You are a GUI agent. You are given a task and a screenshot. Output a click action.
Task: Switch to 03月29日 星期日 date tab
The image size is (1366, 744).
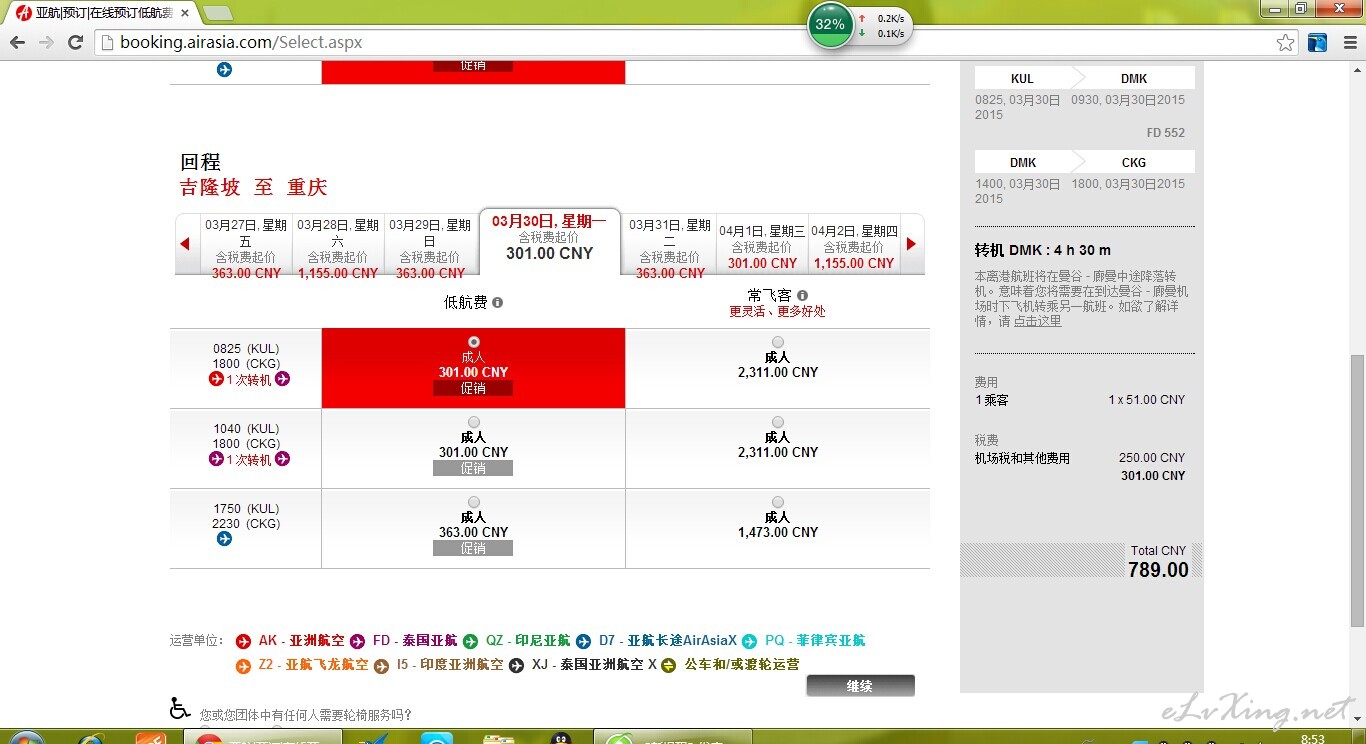pyautogui.click(x=430, y=246)
